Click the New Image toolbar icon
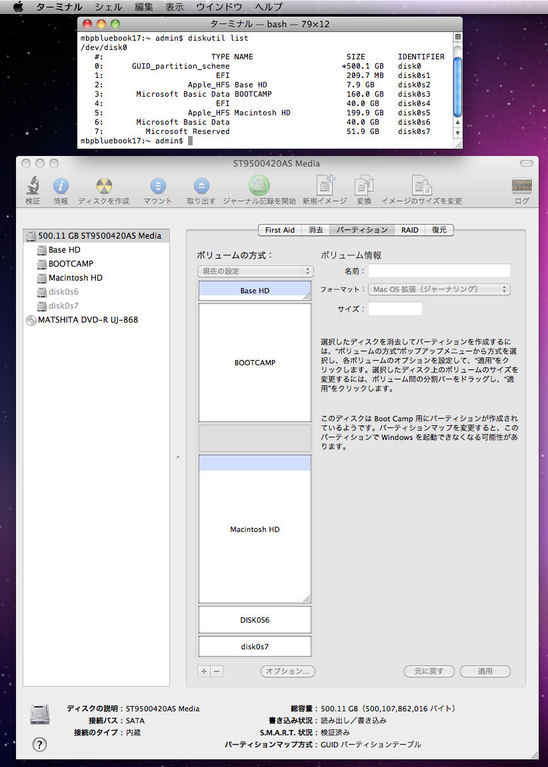The width and height of the screenshot is (548, 767). pyautogui.click(x=325, y=186)
